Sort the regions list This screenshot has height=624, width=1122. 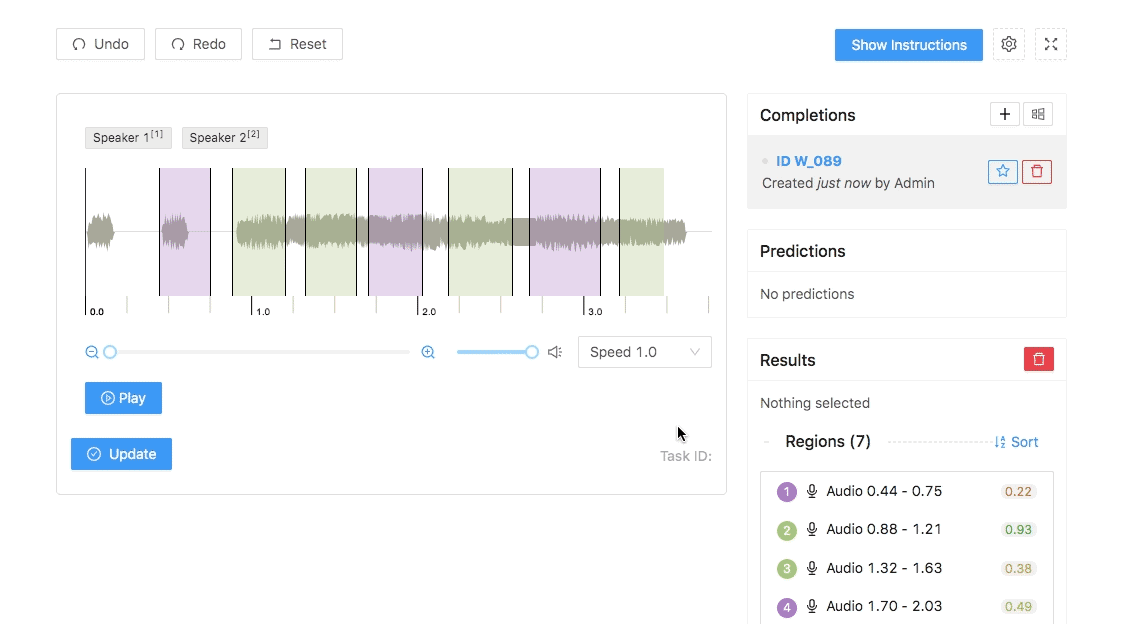1016,442
